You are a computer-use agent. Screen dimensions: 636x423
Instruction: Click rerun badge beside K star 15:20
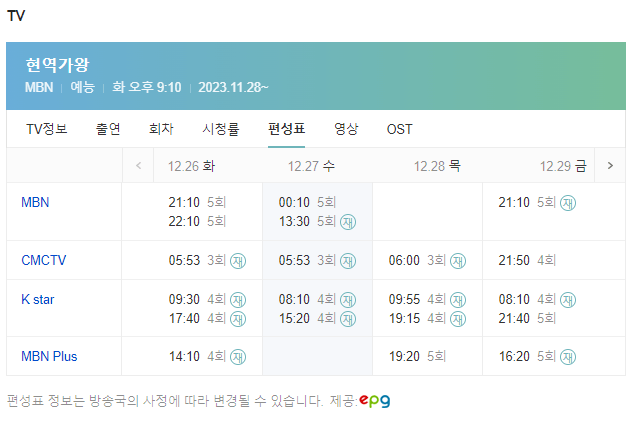click(x=348, y=319)
